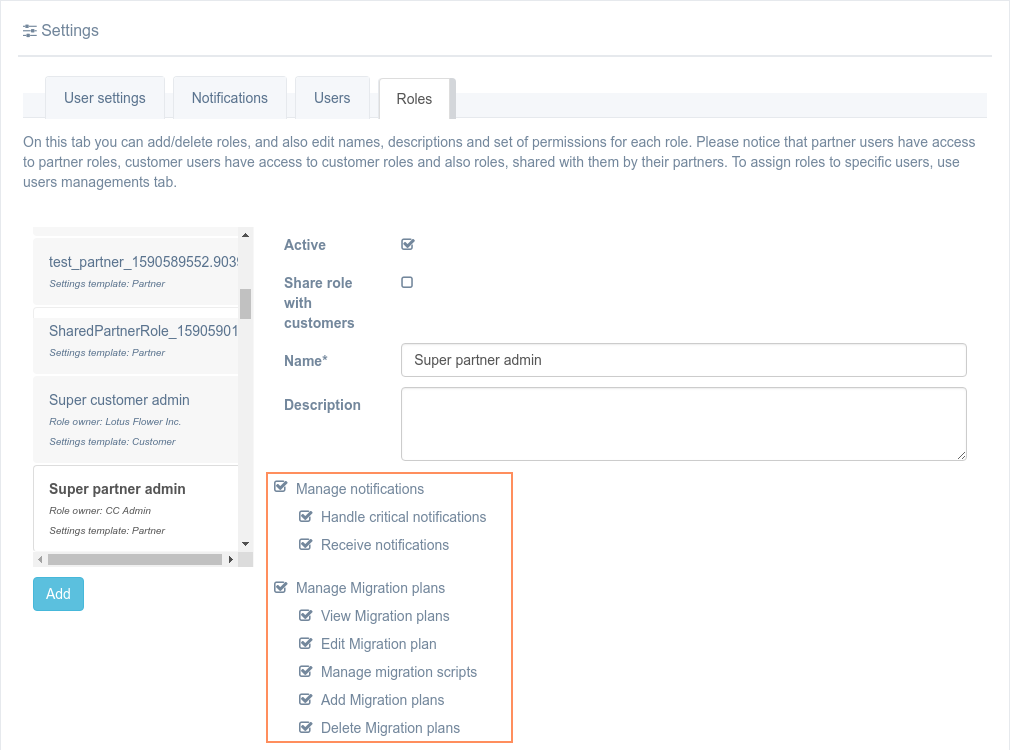This screenshot has width=1010, height=750.
Task: Enable Share role with customers
Action: pos(407,282)
